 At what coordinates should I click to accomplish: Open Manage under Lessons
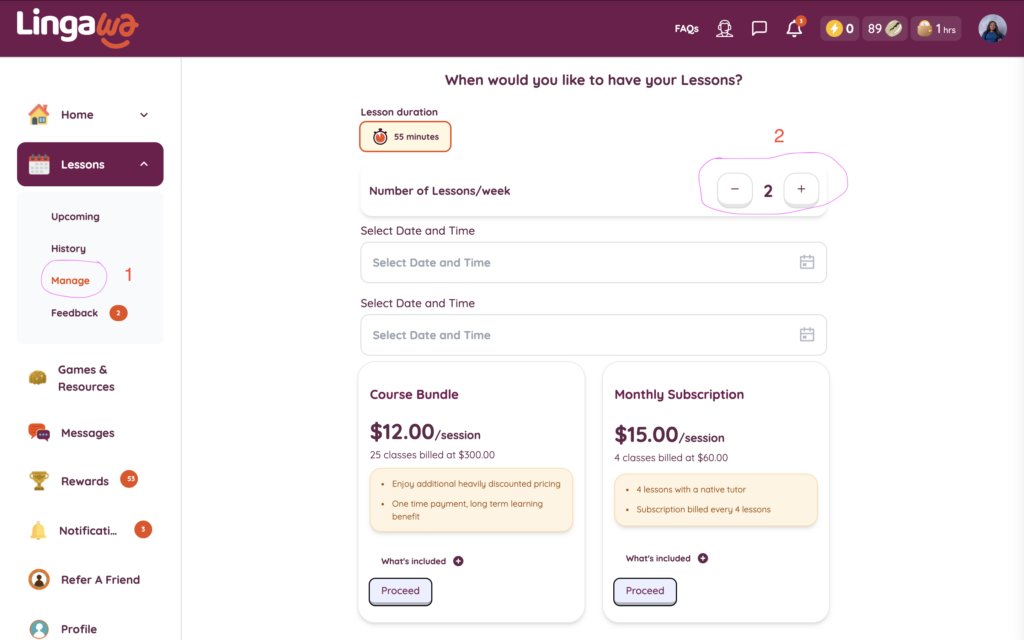tap(70, 281)
